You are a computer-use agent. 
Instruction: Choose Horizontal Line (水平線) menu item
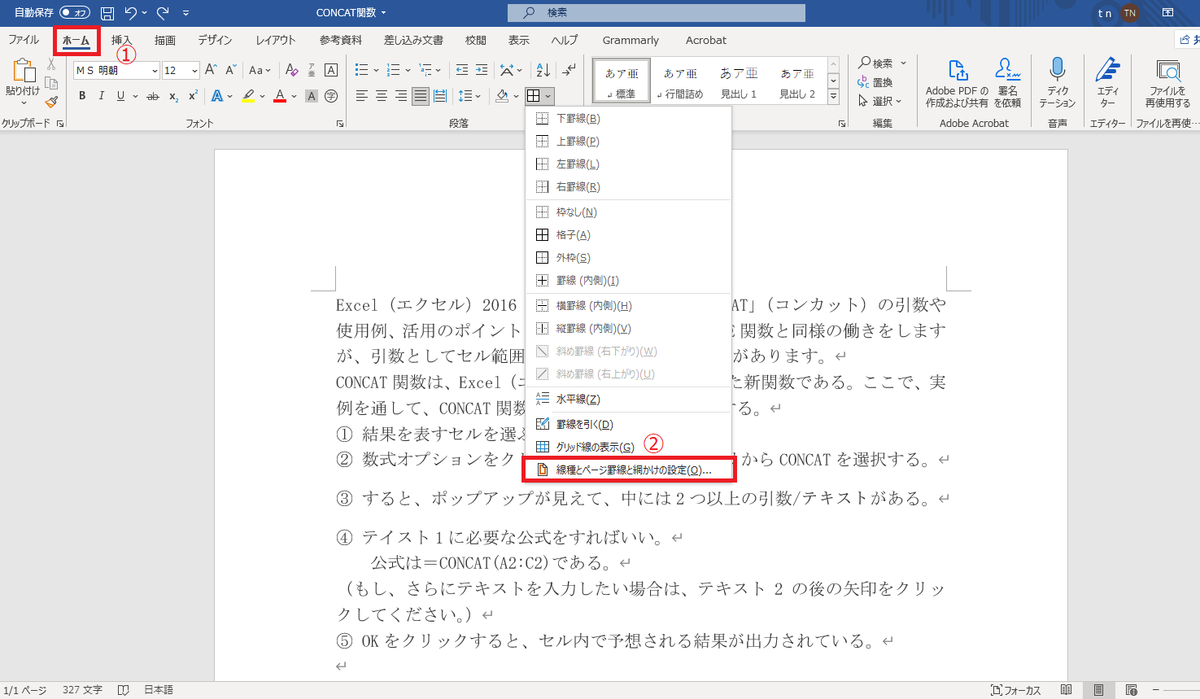tap(629, 398)
